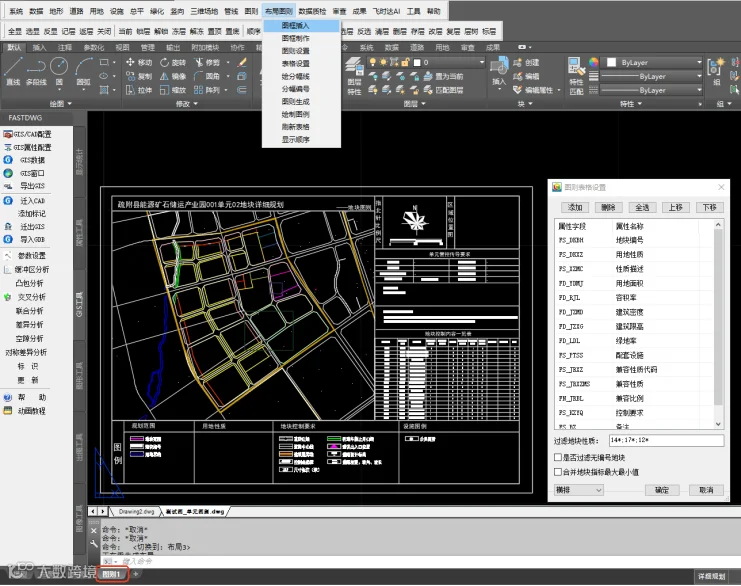Click the 旋转 rotate tool icon
The height and width of the screenshot is (586, 741).
tap(172, 62)
